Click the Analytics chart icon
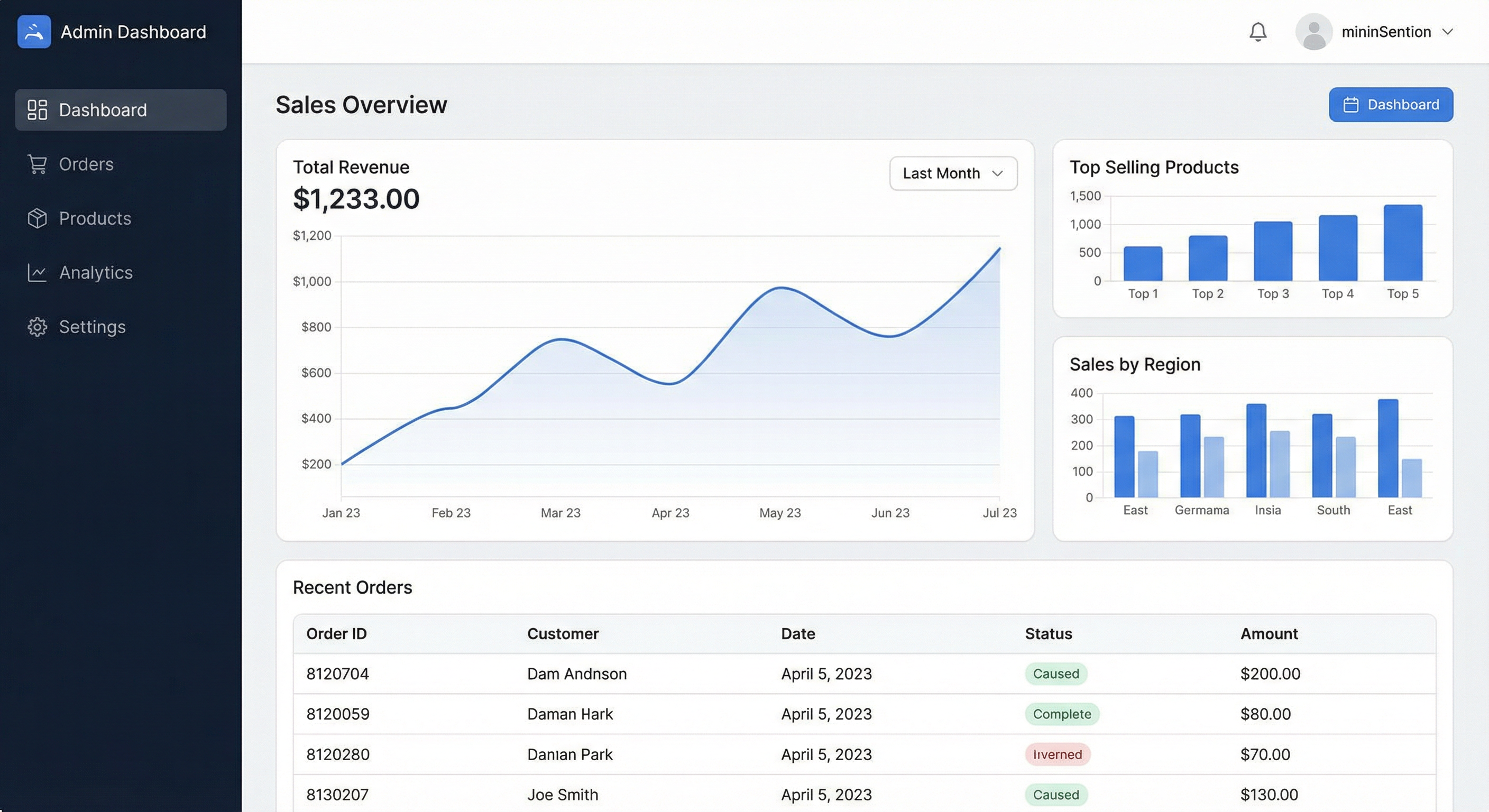1489x812 pixels. pos(38,272)
